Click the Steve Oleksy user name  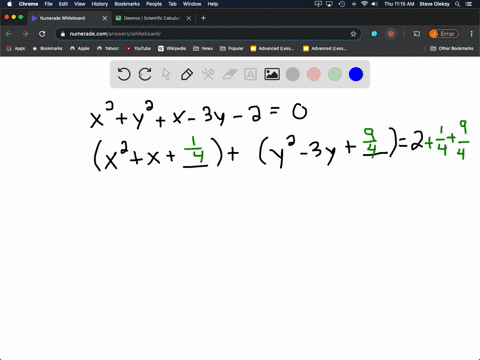tap(434, 4)
